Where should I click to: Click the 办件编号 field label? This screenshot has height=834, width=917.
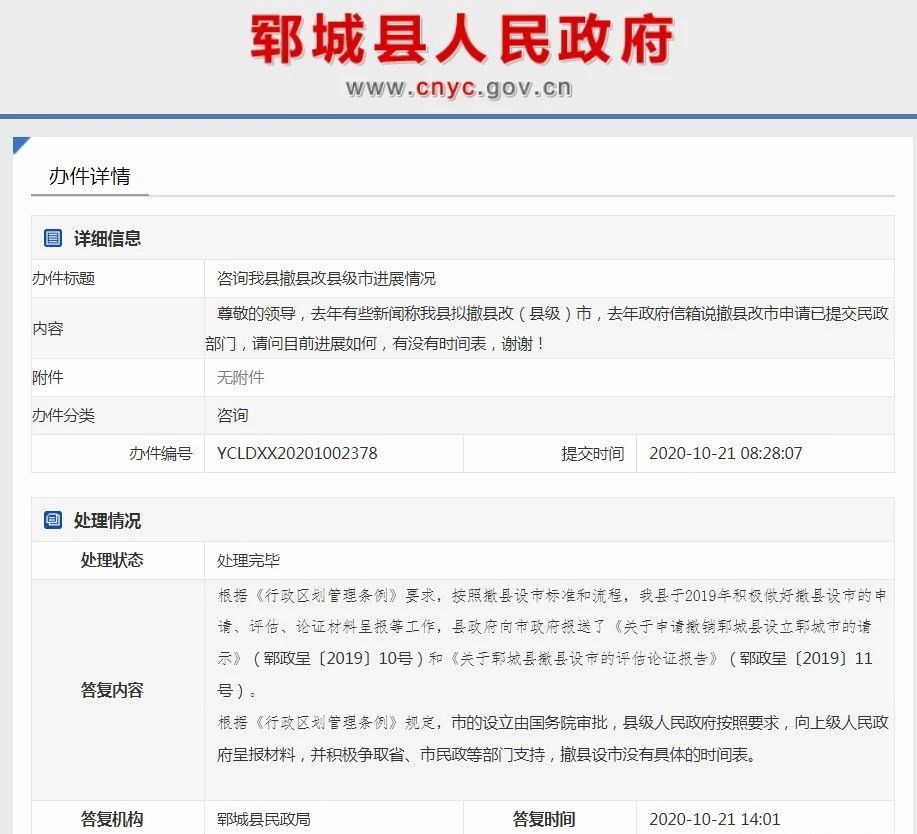click(x=160, y=453)
